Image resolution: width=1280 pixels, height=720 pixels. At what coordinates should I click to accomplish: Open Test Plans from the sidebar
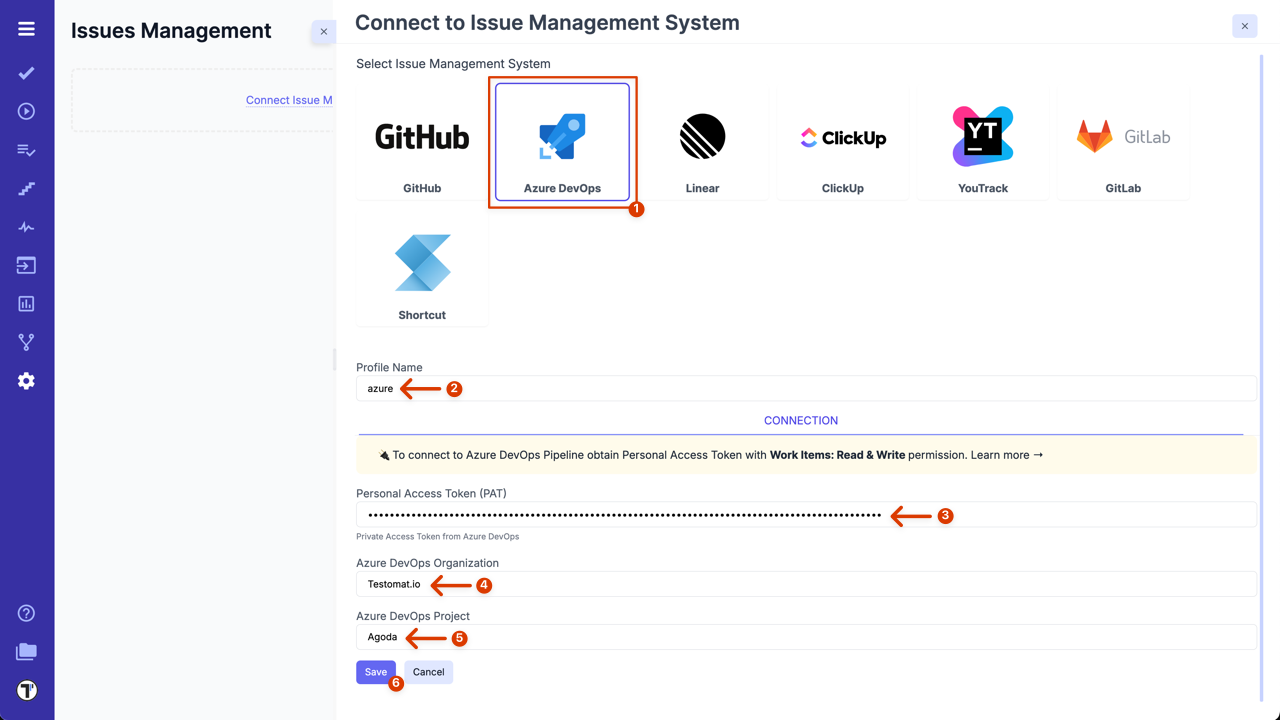[26, 149]
